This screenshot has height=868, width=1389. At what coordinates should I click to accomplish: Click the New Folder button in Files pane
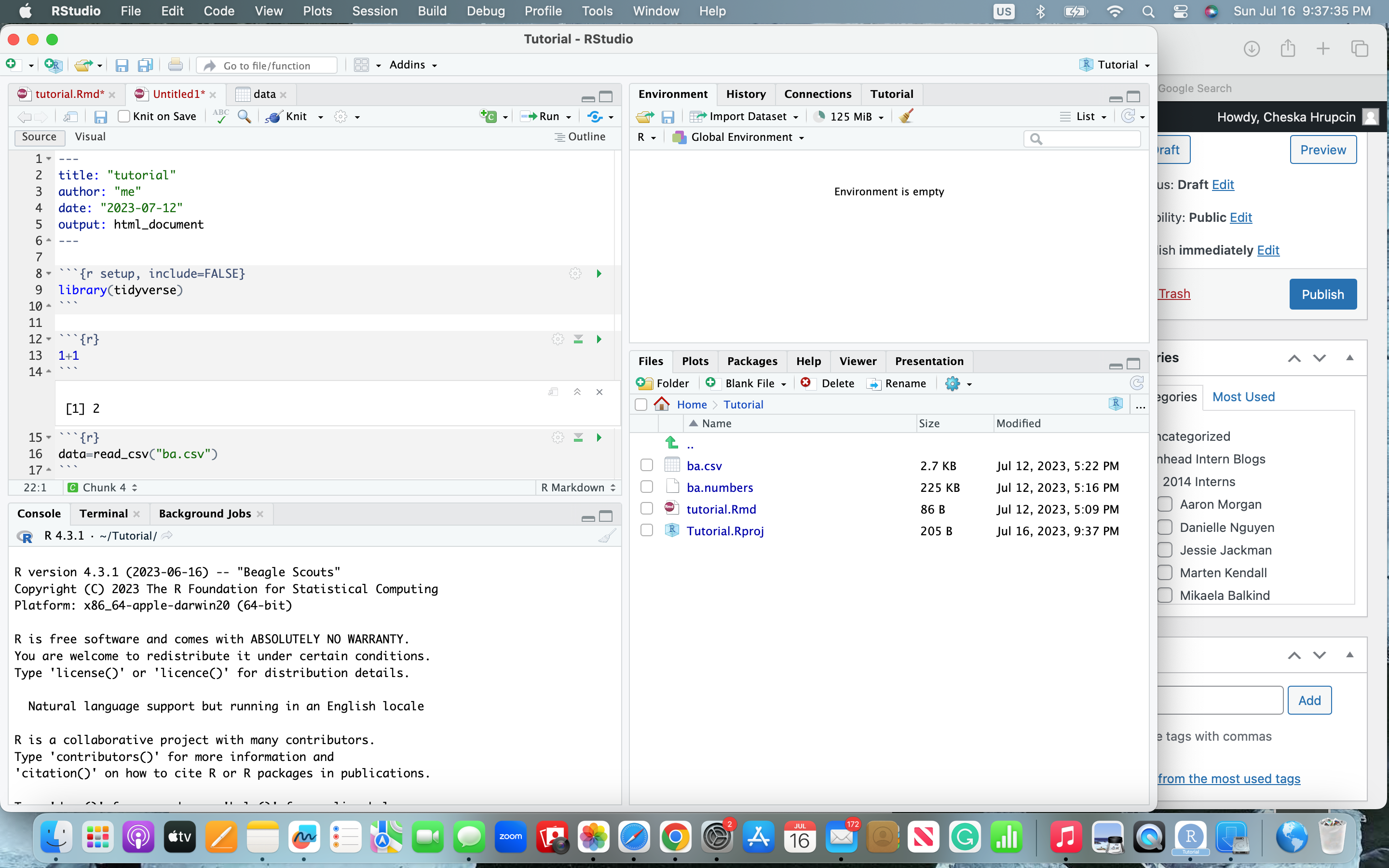[x=662, y=383]
